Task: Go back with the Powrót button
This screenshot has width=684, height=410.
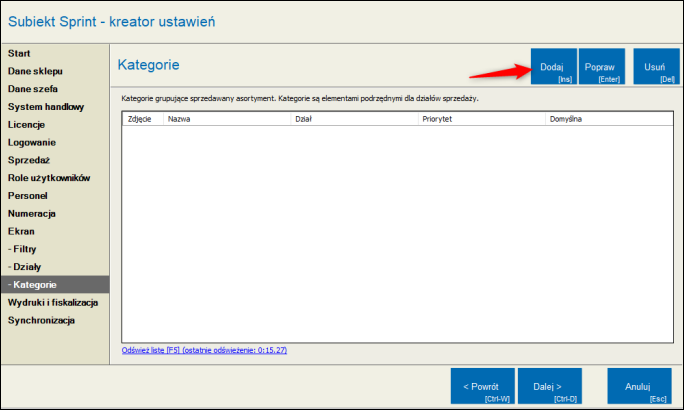Action: tap(482, 386)
